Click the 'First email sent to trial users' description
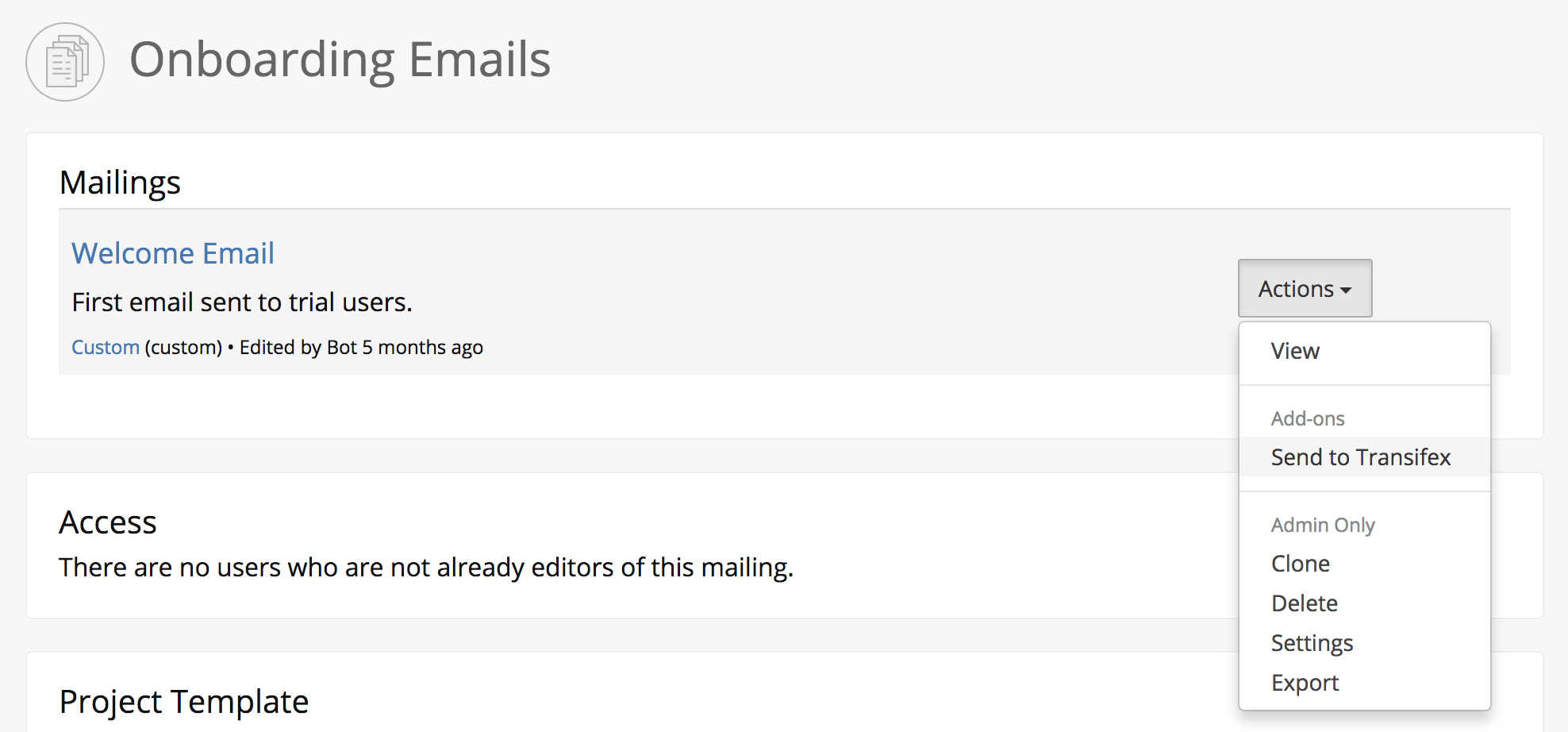Image resolution: width=1568 pixels, height=732 pixels. tap(242, 302)
